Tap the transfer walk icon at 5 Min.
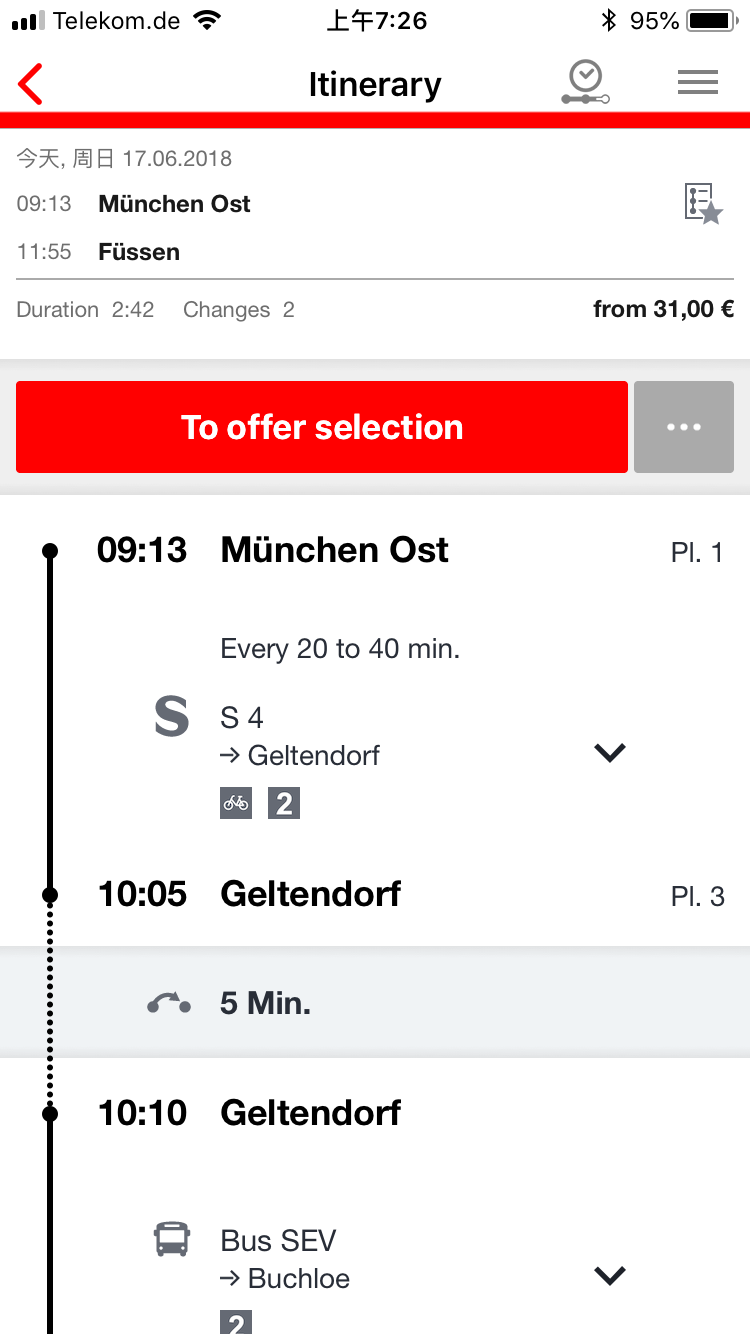The height and width of the screenshot is (1334, 750). (x=169, y=1003)
